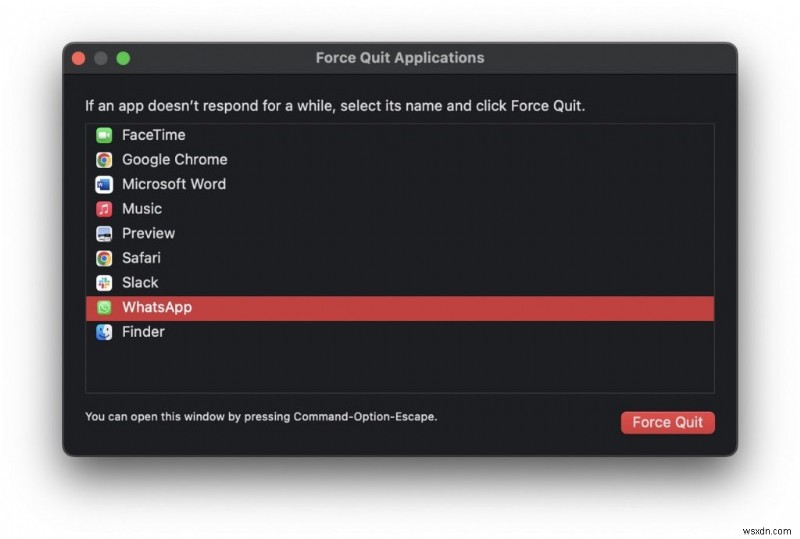Screen dimensions: 800x539
Task: Select the Music list entry
Action: tap(141, 209)
